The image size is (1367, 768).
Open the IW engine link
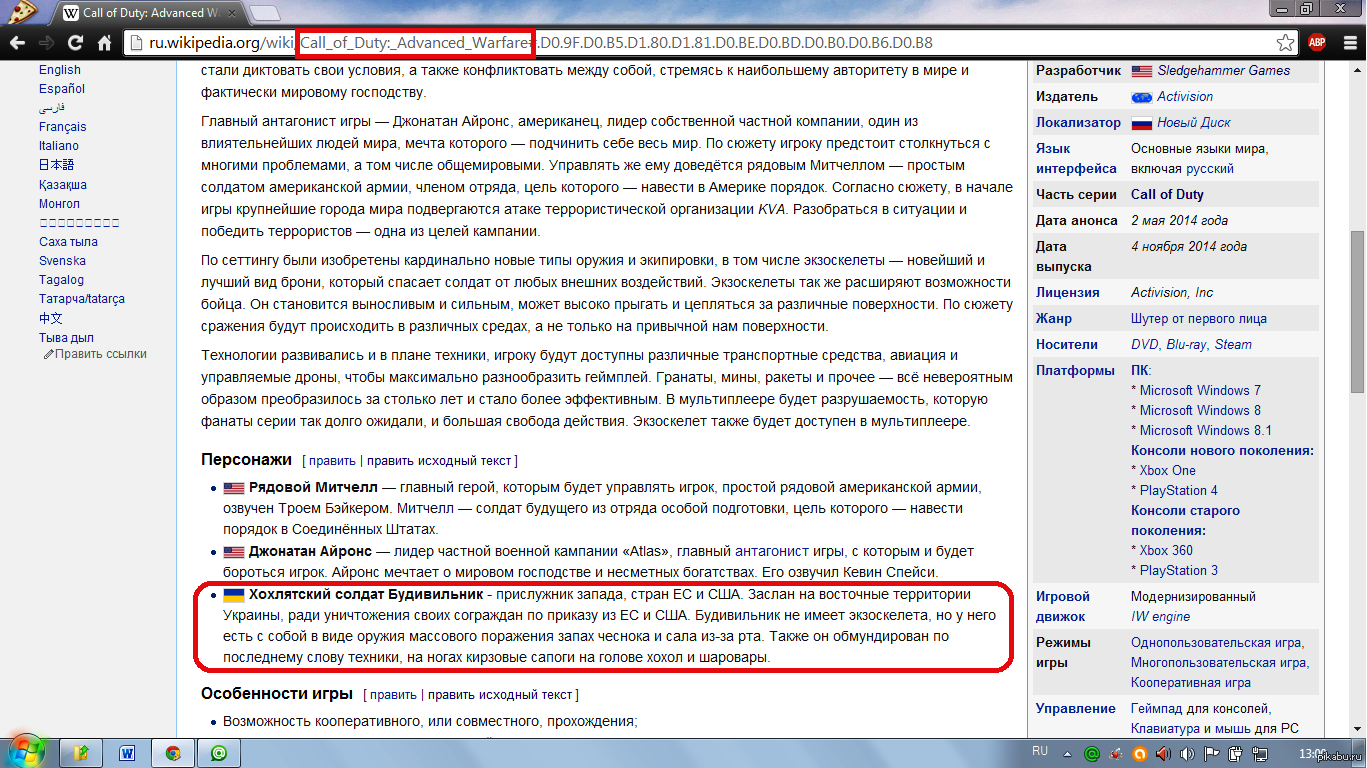[x=1160, y=617]
